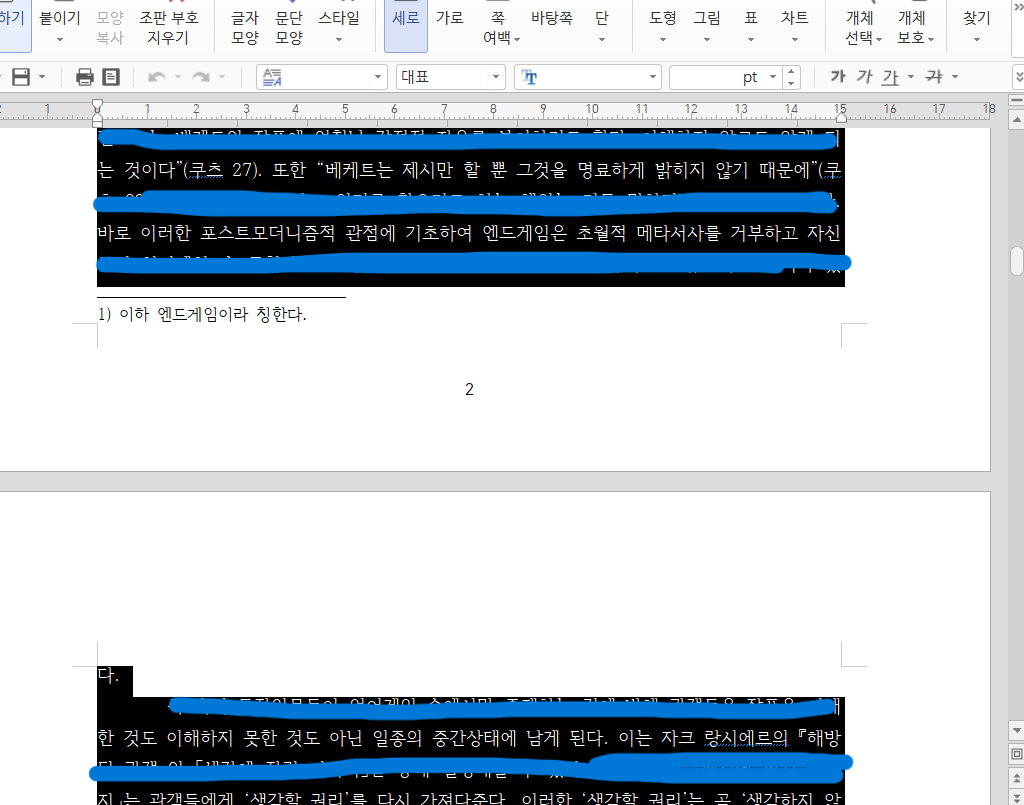Viewport: 1024px width, 805px height.
Task: Open 글자 모양 character format
Action: pyautogui.click(x=245, y=26)
